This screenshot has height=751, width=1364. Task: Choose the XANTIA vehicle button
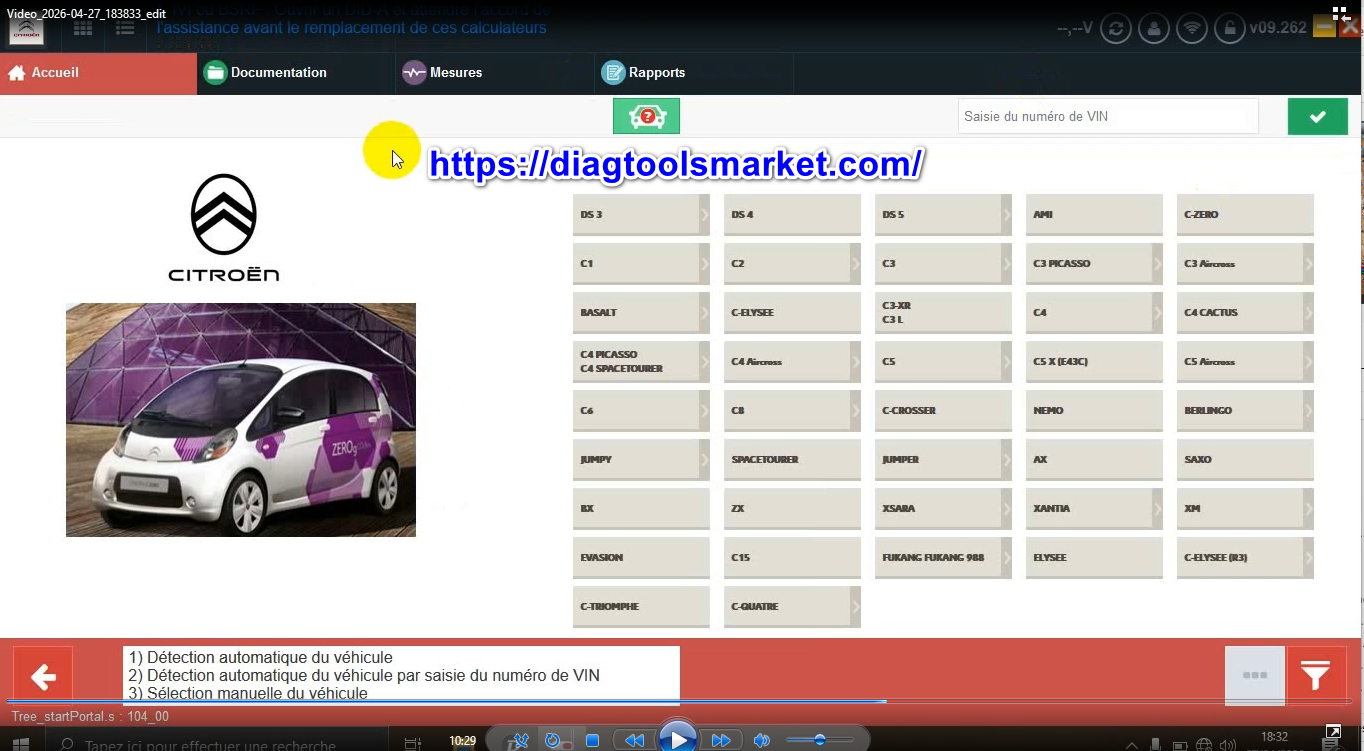pyautogui.click(x=1094, y=509)
